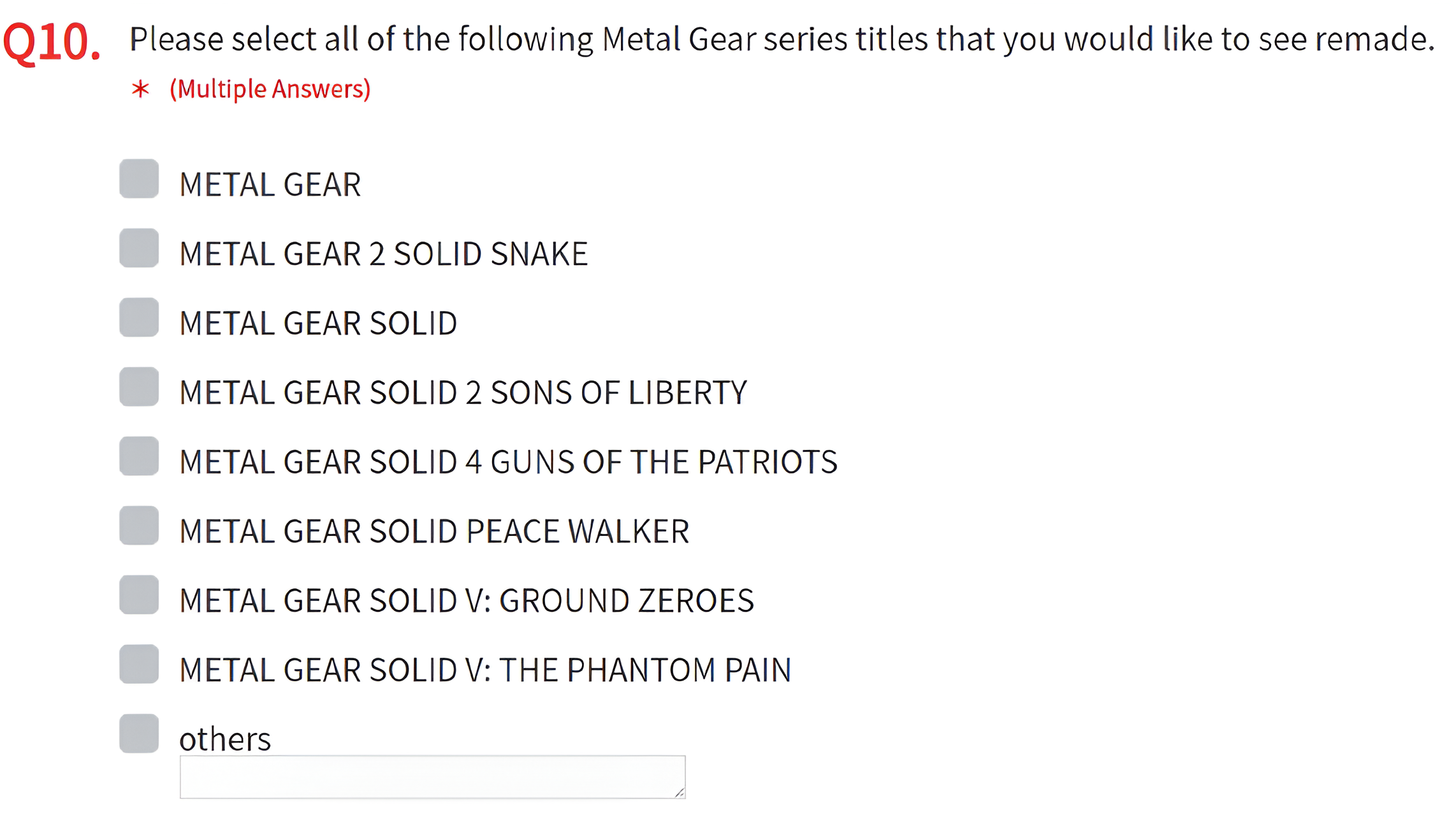Grab the text area resize handle
The width and height of the screenshot is (1456, 817).
pyautogui.click(x=680, y=793)
